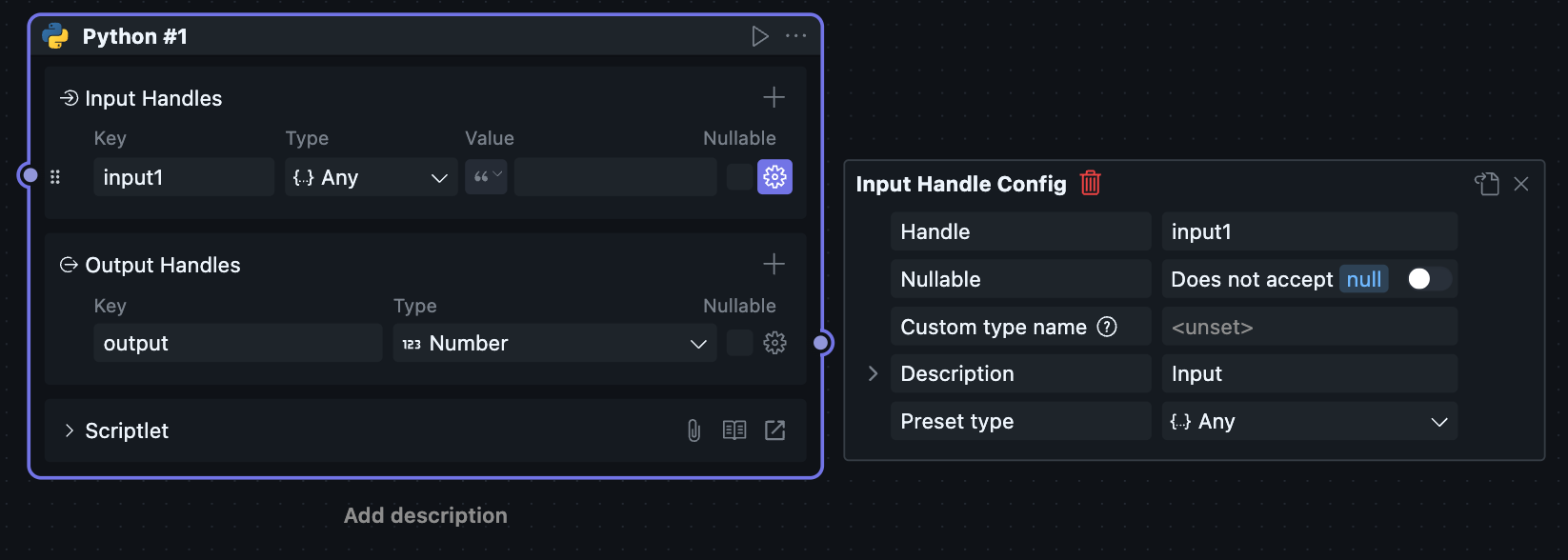Open the input1 Type dropdown
This screenshot has width=1568, height=560.
[370, 177]
